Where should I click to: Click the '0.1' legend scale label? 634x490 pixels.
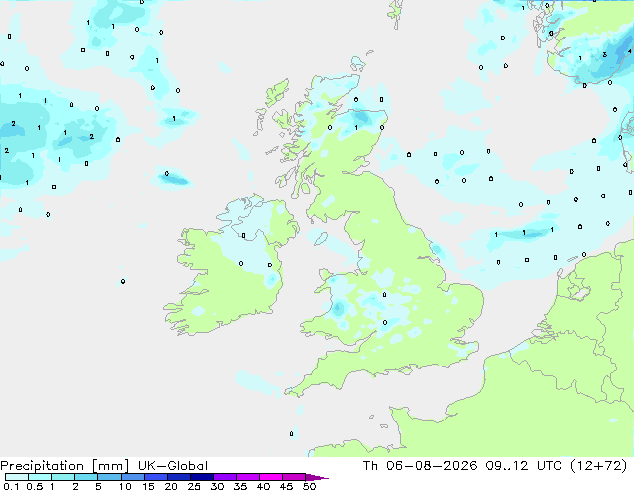[11, 486]
